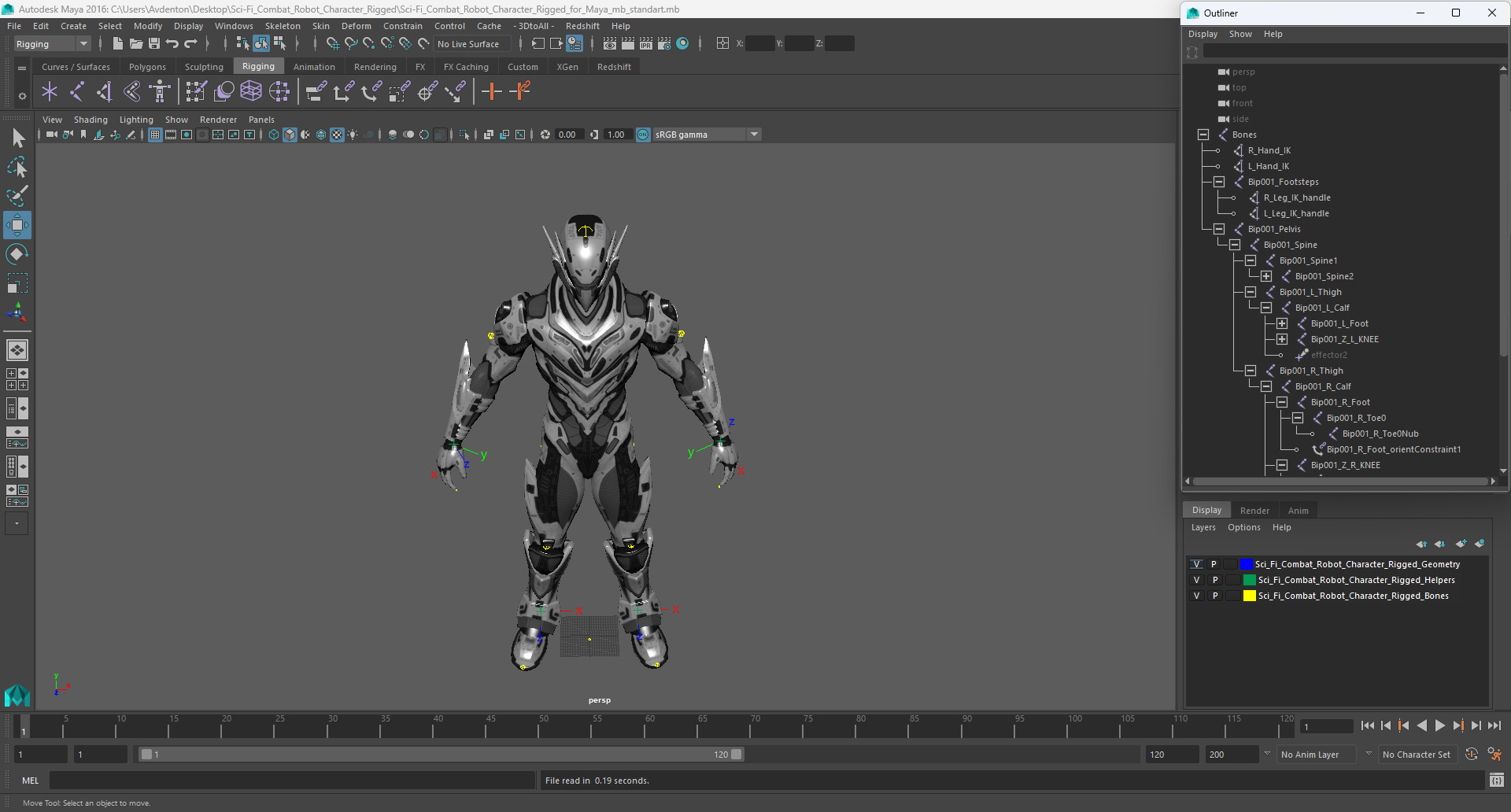Open script editor icon at bottom right
This screenshot has height=812, width=1511.
click(x=1496, y=781)
